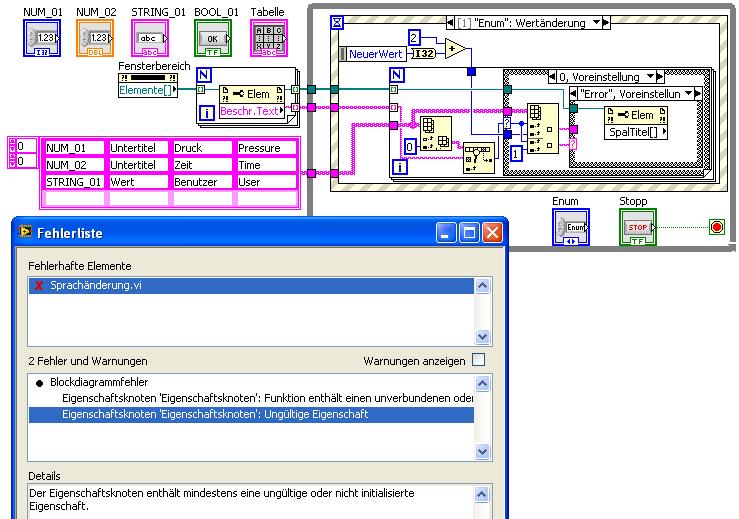Select the numeric constant 1 in case structure
Image resolution: width=739 pixels, height=519 pixels.
tap(516, 154)
